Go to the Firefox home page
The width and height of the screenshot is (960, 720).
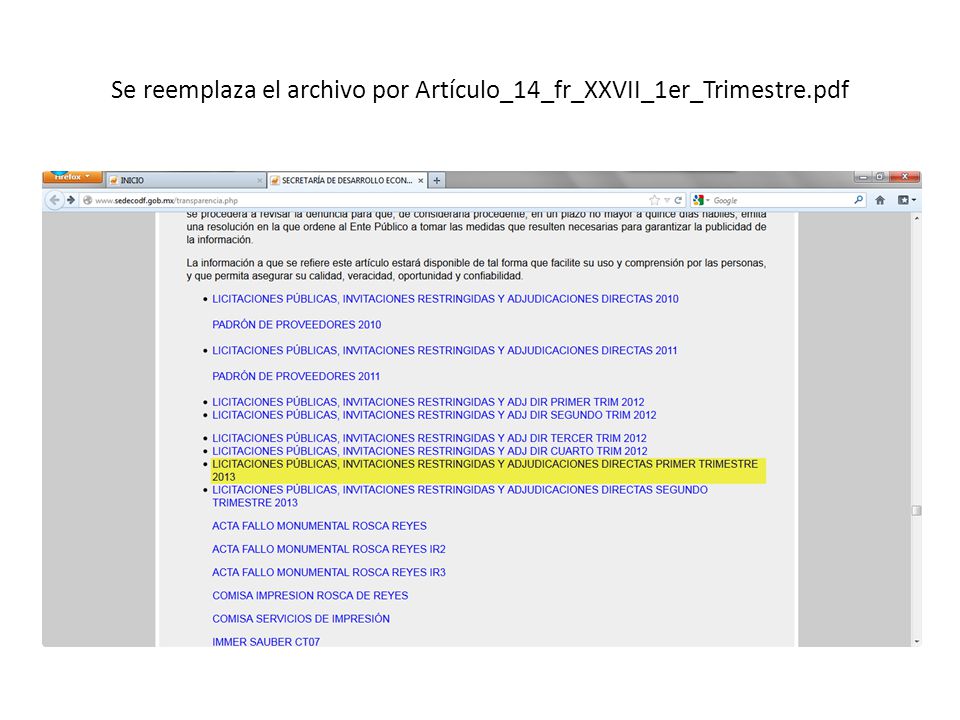[880, 200]
